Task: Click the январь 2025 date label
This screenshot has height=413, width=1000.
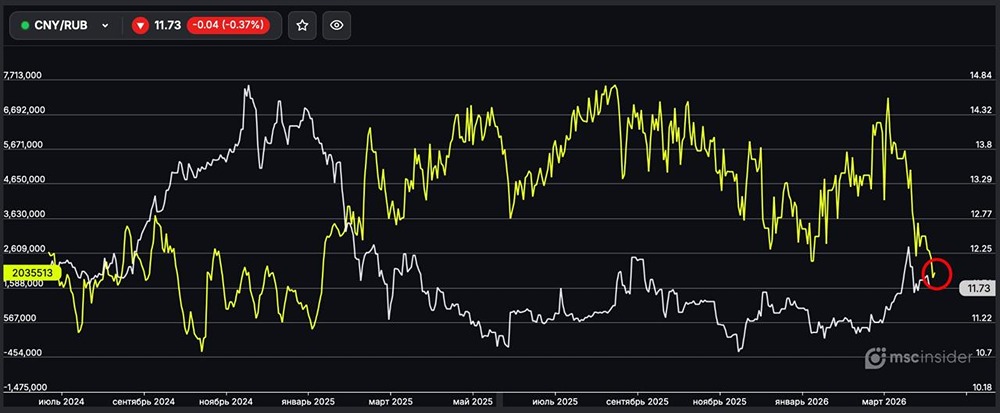Action: coord(308,402)
